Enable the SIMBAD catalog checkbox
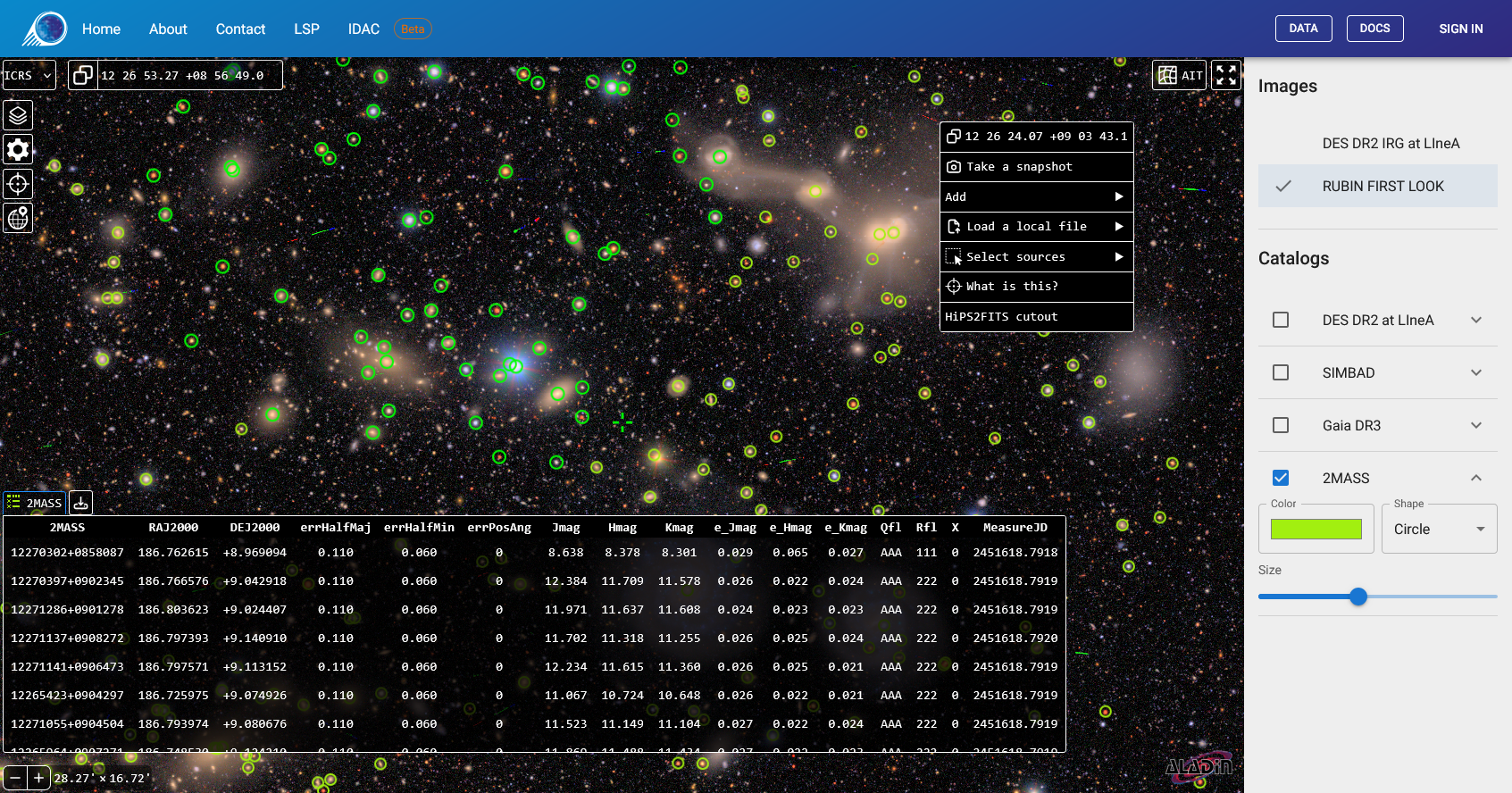1512x793 pixels. [x=1281, y=372]
